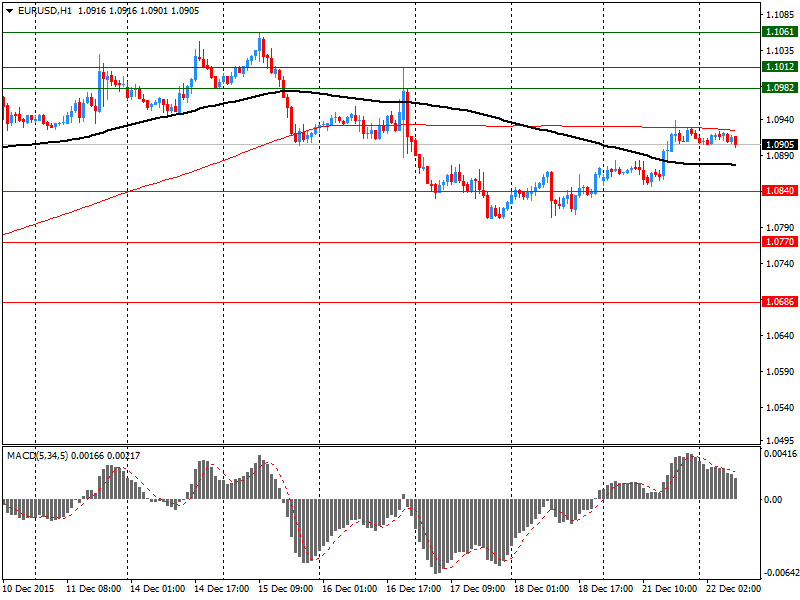Click the MACD zero level 0.00 label
The image size is (800, 600).
click(773, 499)
